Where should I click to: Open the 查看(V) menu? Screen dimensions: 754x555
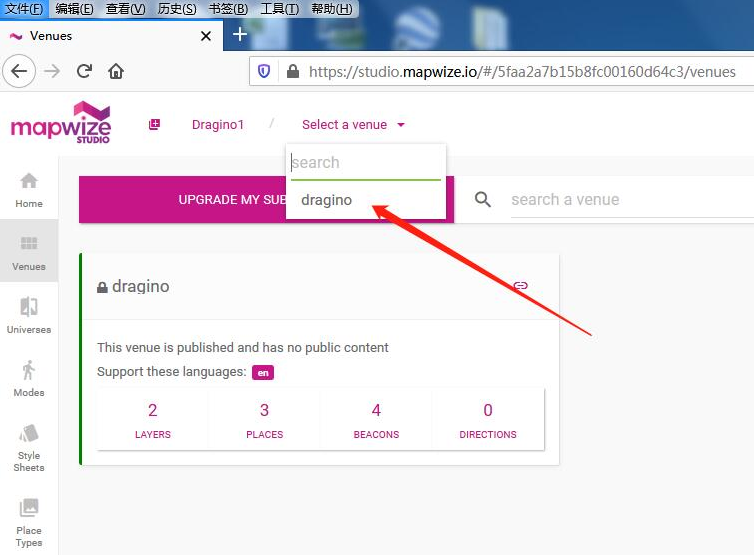pos(125,9)
